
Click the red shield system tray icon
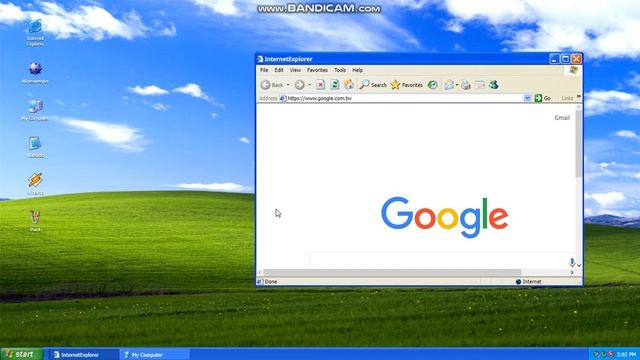click(611, 354)
